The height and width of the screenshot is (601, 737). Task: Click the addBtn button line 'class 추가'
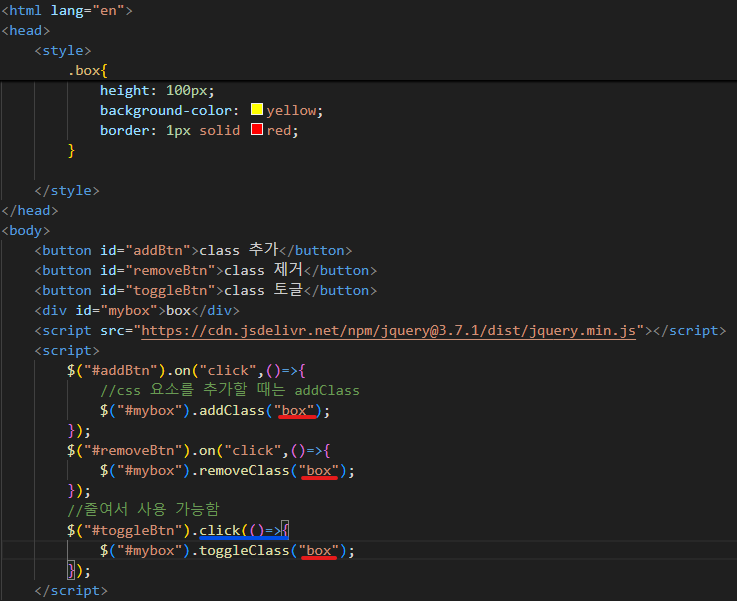click(193, 250)
